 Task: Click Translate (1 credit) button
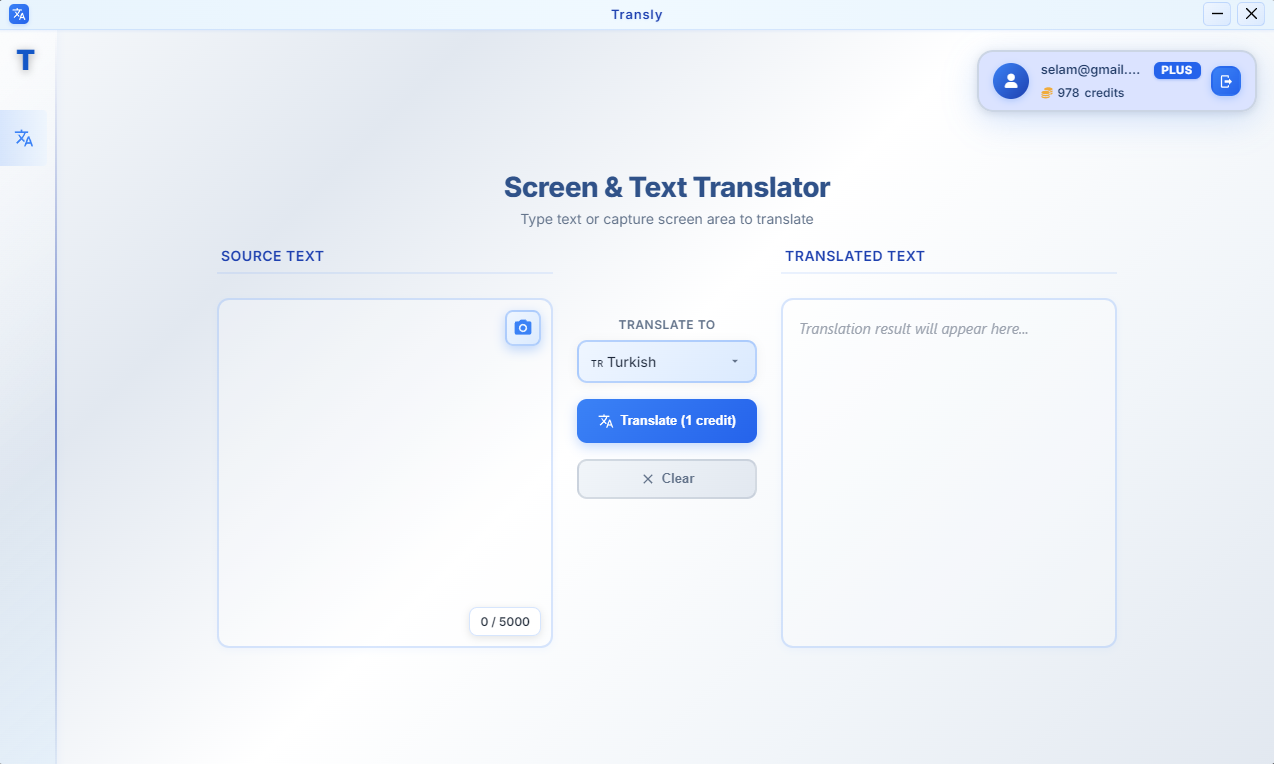(x=667, y=421)
